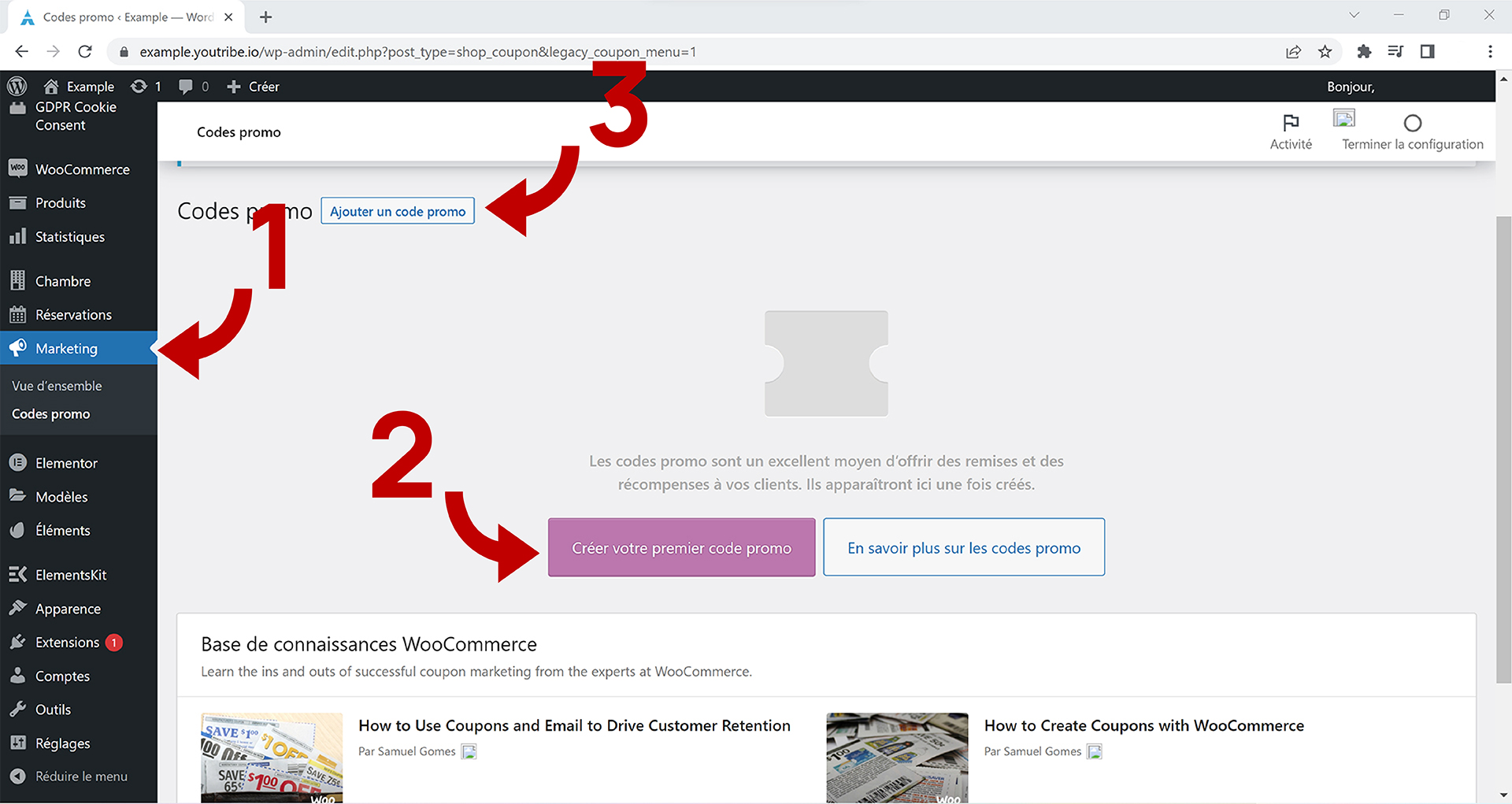1512x804 pixels.
Task: Click the Terminer la configuration circle icon
Action: coord(1412,124)
